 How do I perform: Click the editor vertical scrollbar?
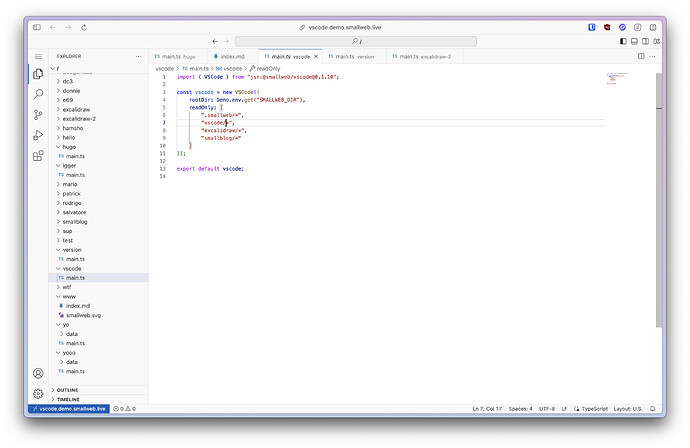tap(659, 200)
